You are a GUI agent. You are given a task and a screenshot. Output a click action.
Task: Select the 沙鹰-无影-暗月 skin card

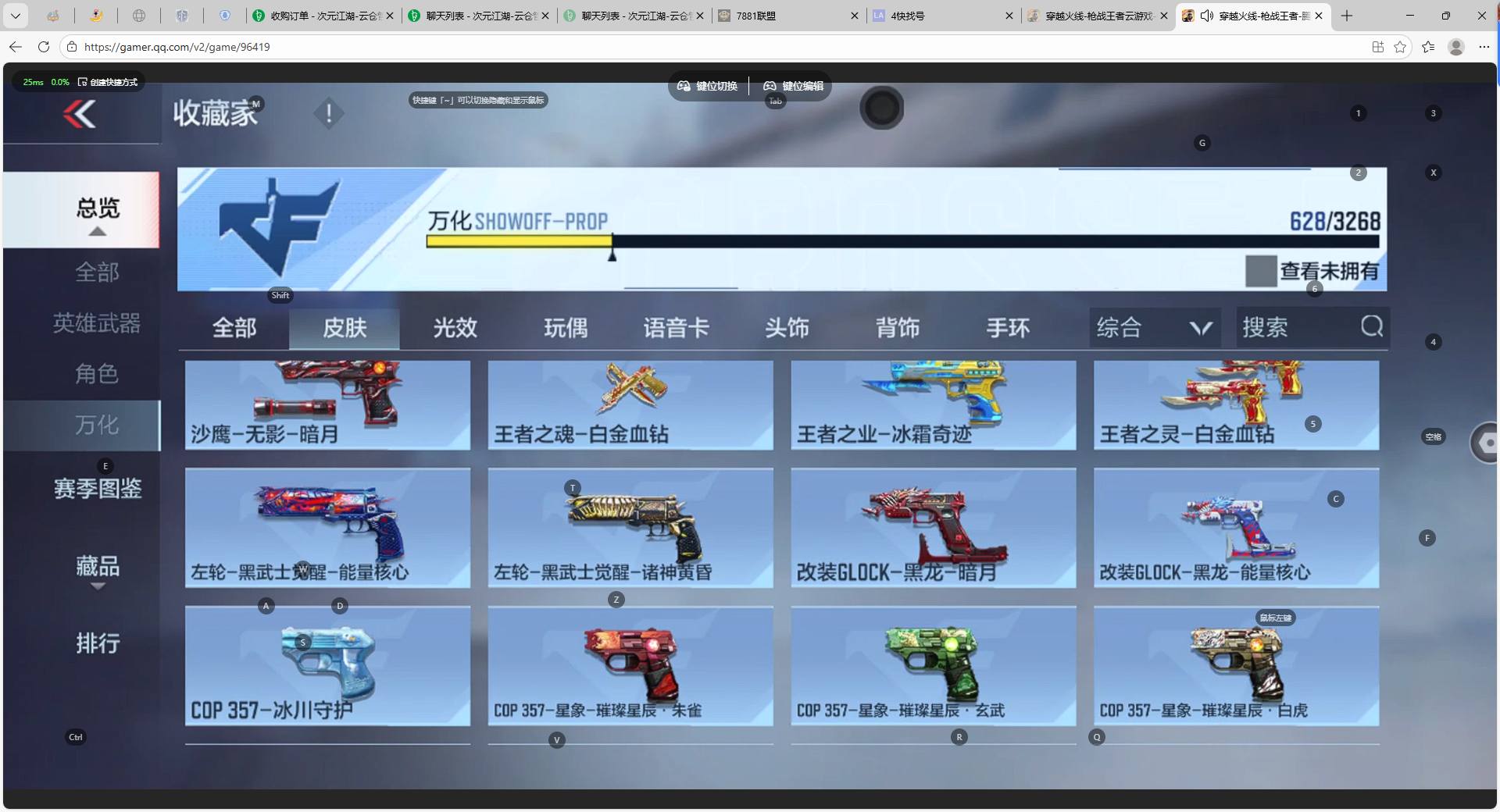click(x=327, y=404)
